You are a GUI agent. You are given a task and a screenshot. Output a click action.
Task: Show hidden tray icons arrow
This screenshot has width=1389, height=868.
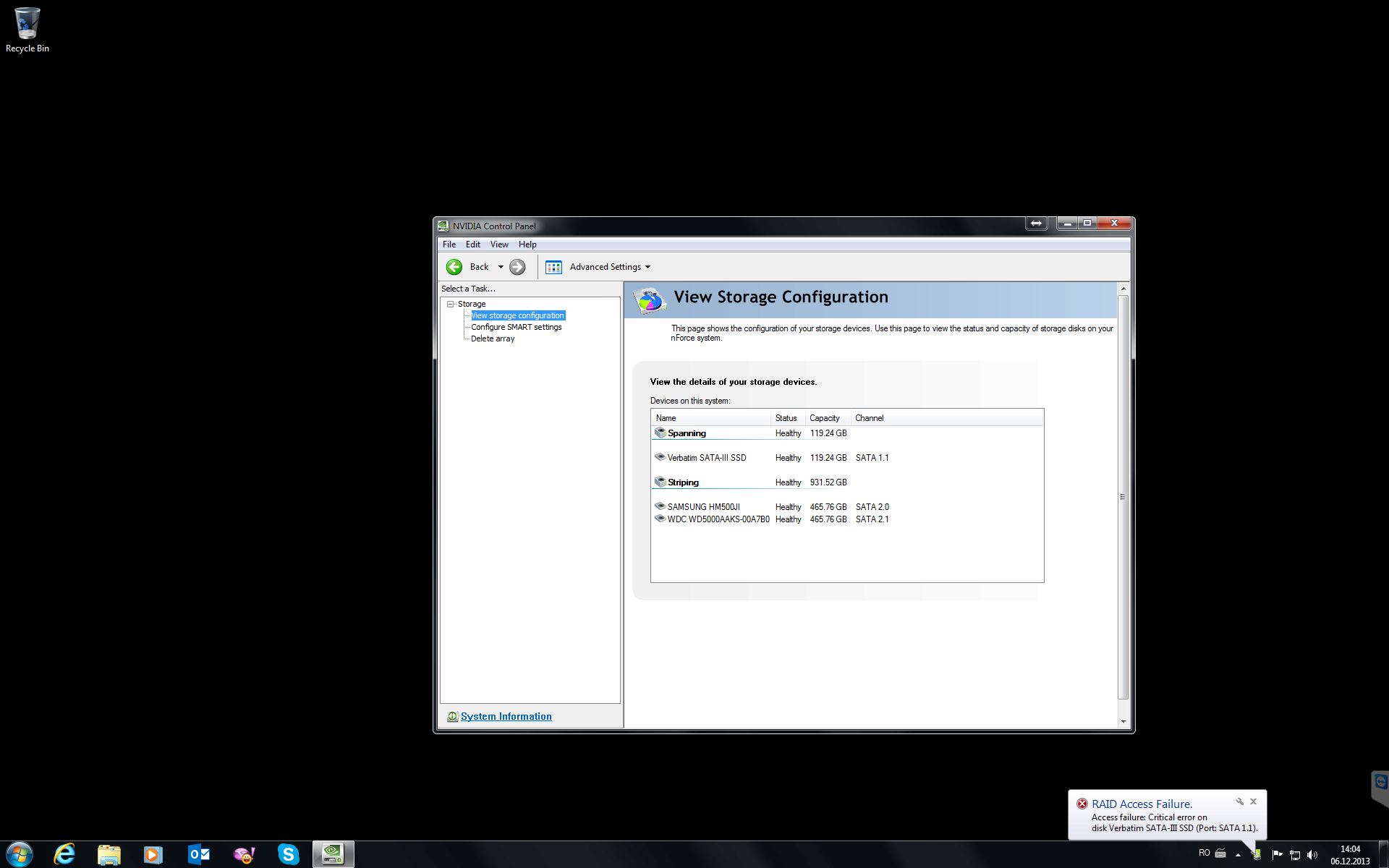(x=1238, y=854)
